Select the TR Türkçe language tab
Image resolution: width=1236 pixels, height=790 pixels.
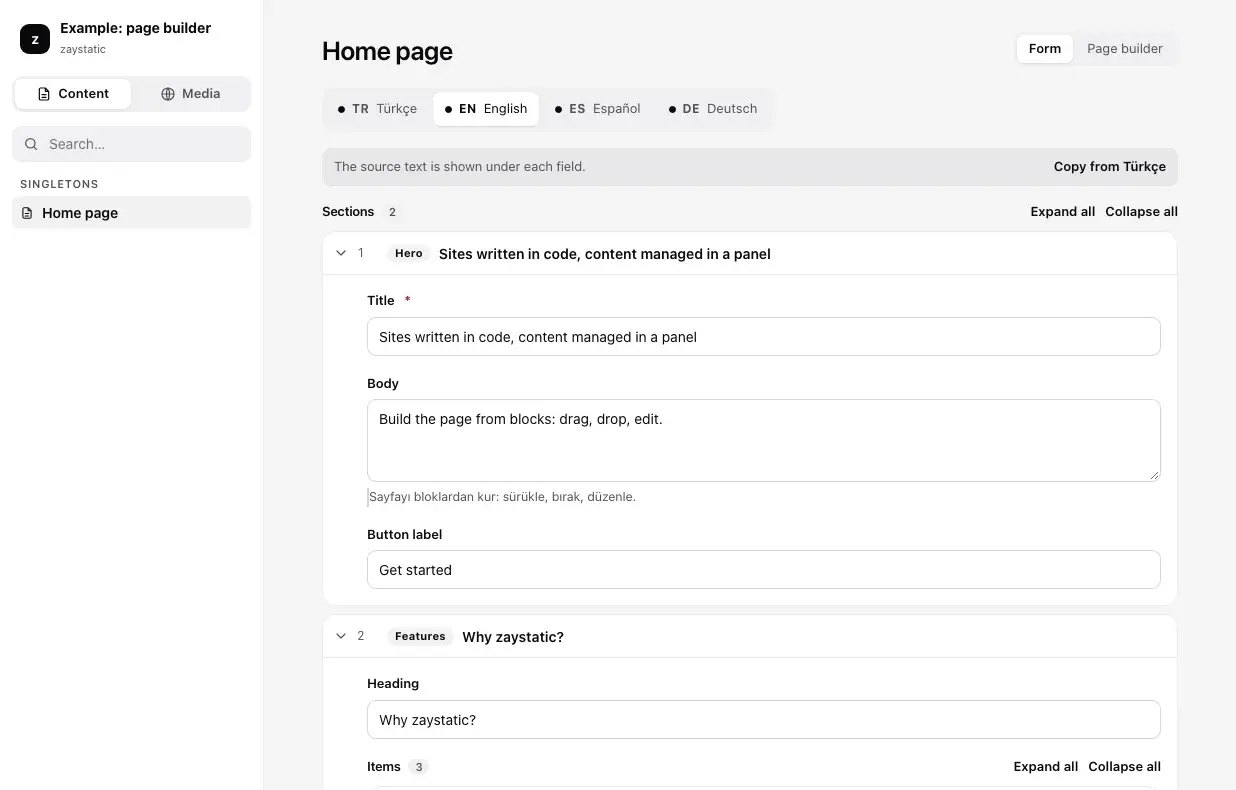377,109
